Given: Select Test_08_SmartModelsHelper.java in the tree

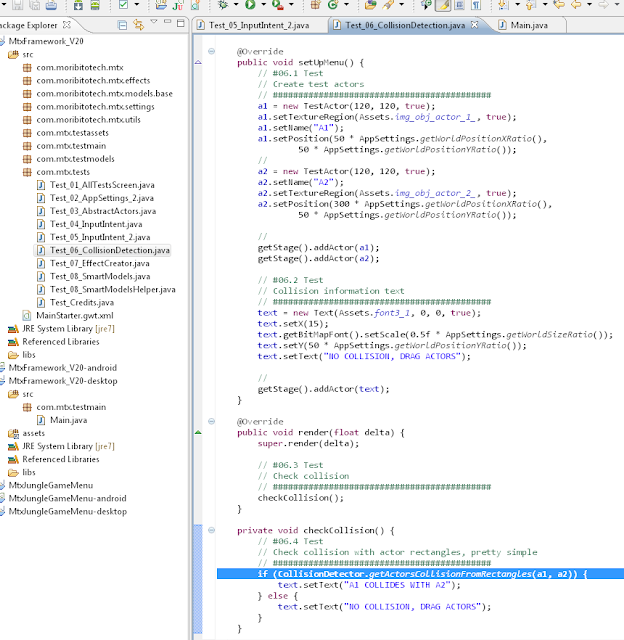Looking at the screenshot, I should point(113,289).
